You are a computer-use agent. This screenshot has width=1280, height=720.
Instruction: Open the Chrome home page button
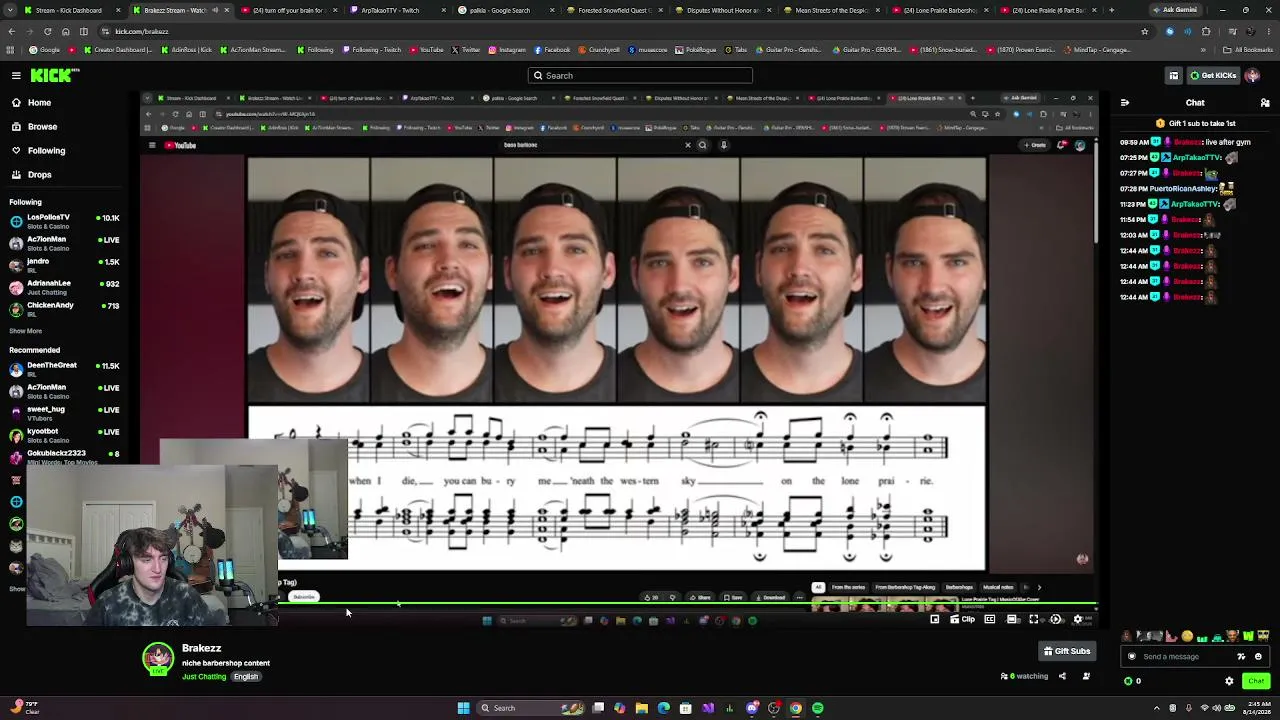(x=66, y=31)
